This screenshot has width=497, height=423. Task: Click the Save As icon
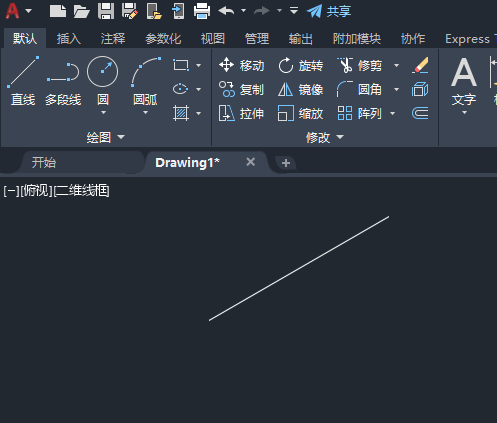pos(130,11)
